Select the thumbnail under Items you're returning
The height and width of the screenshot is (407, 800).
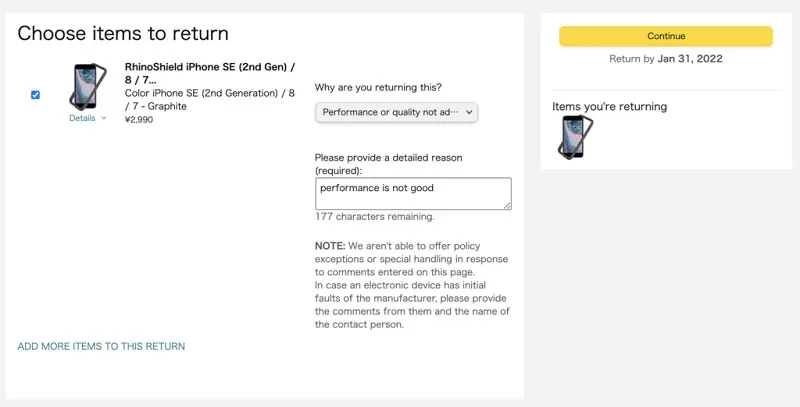(x=573, y=138)
